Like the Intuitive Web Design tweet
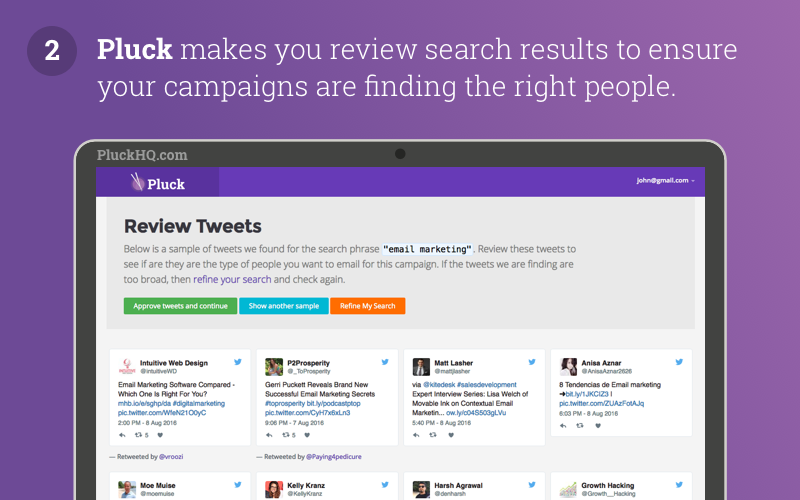 click(x=160, y=435)
